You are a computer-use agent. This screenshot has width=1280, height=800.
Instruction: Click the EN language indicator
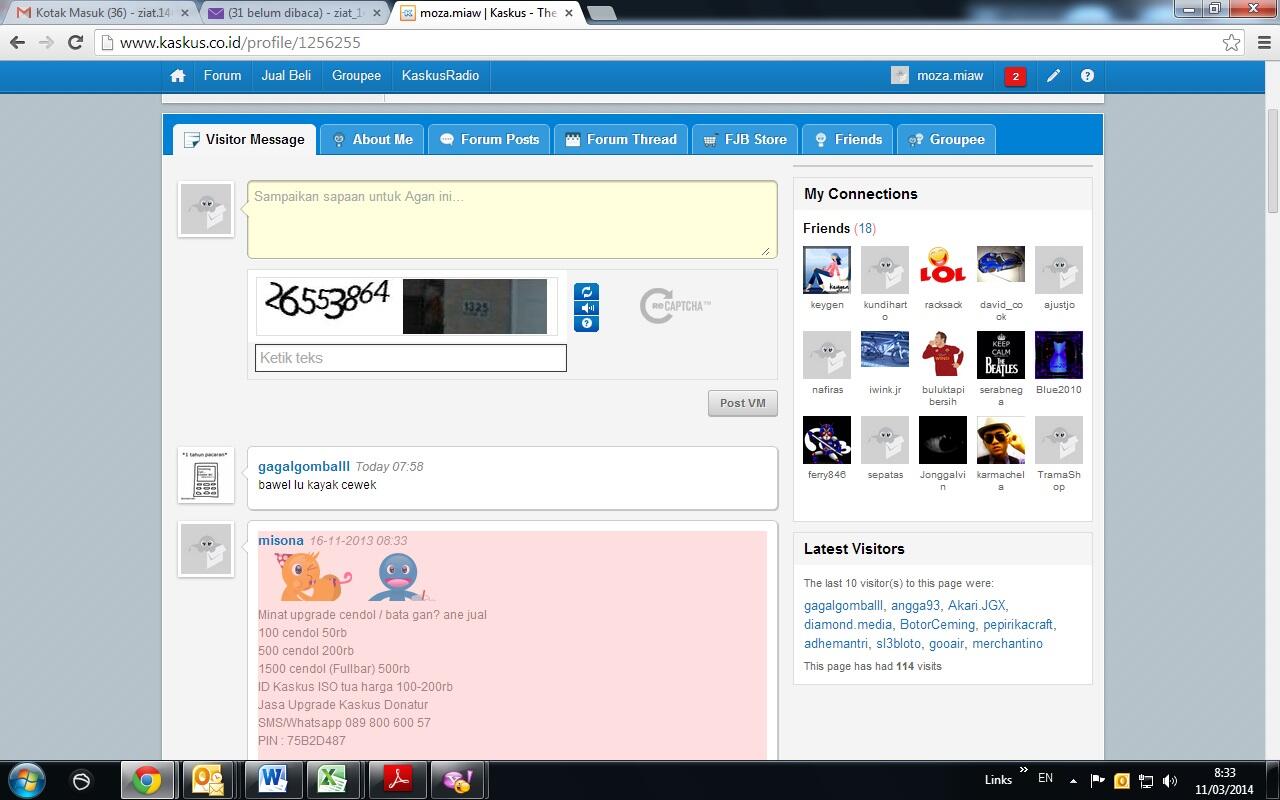click(x=1045, y=778)
